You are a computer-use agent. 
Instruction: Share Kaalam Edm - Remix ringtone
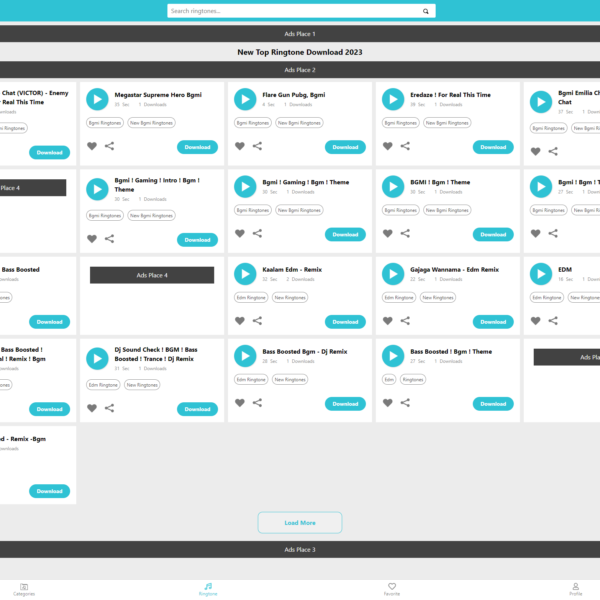(x=257, y=321)
